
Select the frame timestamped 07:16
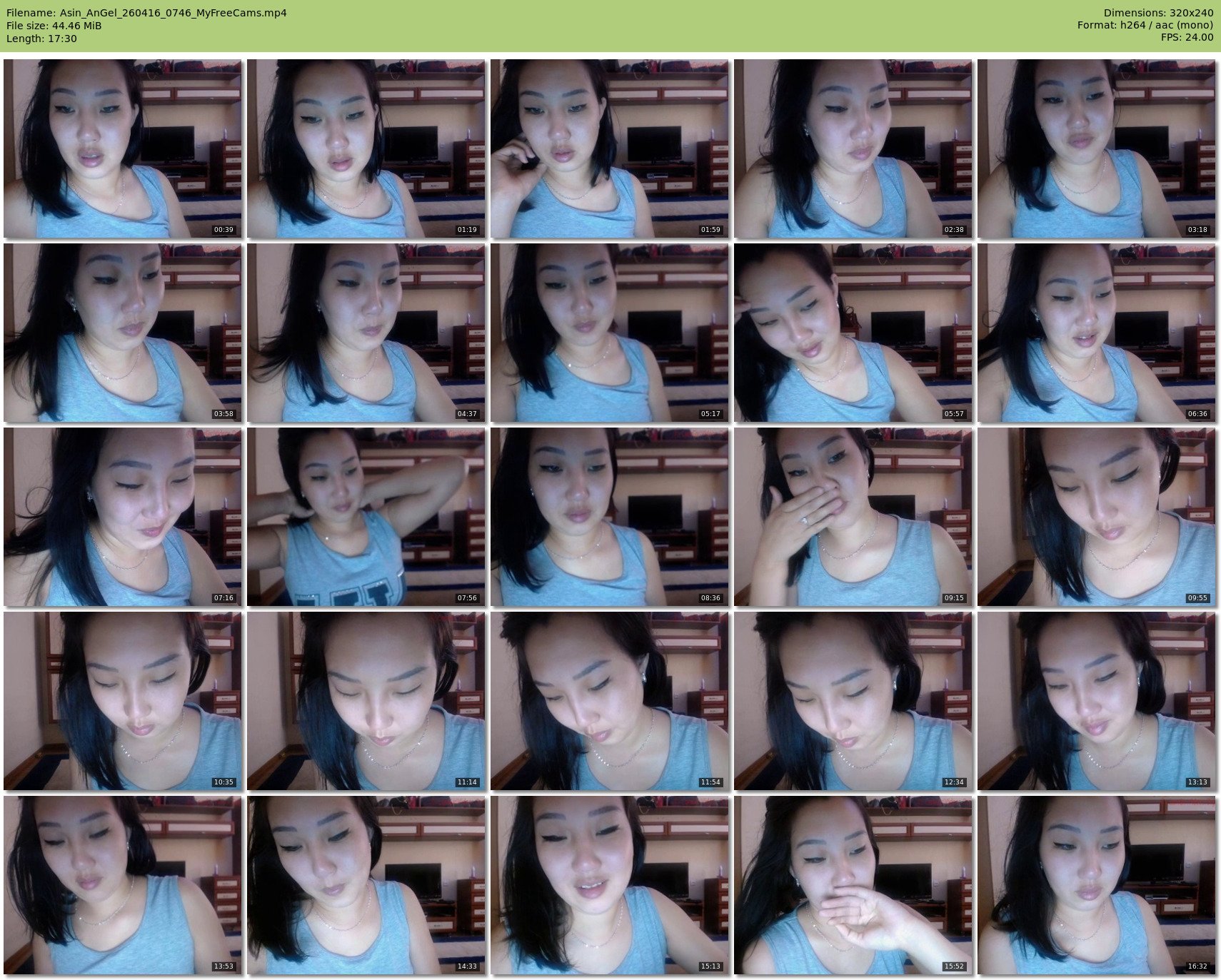click(x=122, y=517)
